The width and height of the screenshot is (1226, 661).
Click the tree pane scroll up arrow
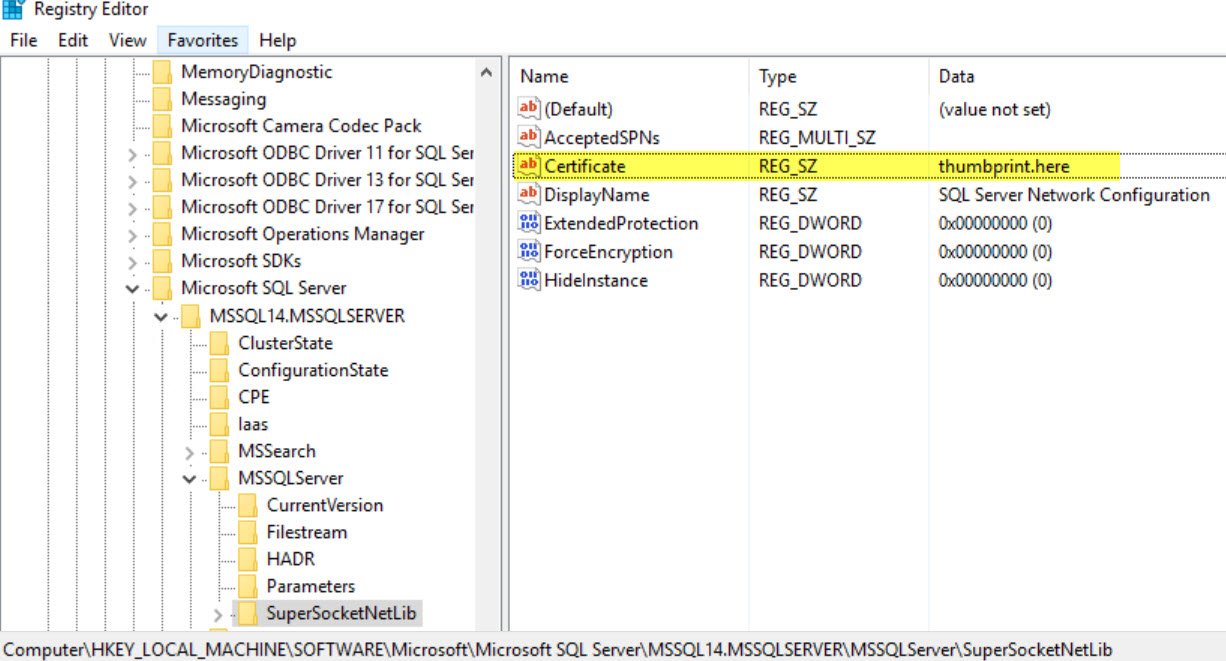coord(486,73)
